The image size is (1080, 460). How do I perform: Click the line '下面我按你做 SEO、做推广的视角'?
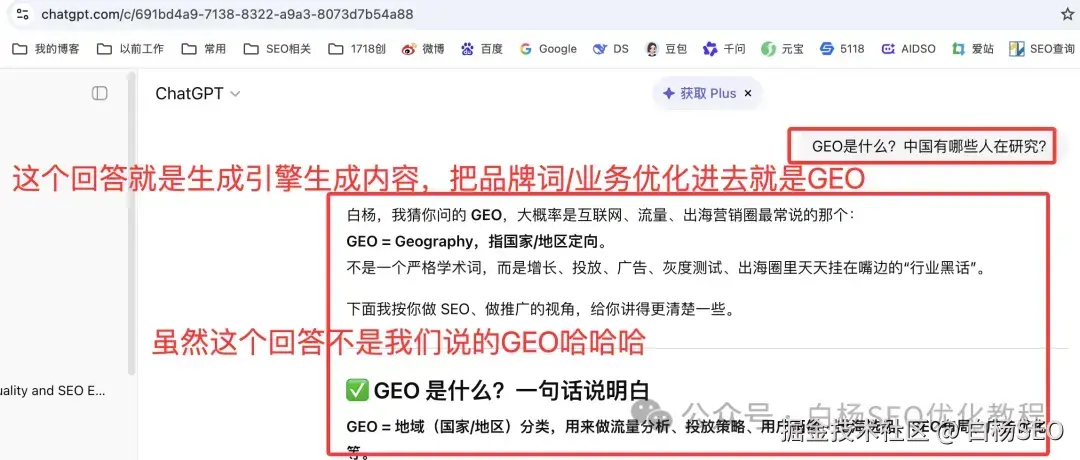pos(539,310)
